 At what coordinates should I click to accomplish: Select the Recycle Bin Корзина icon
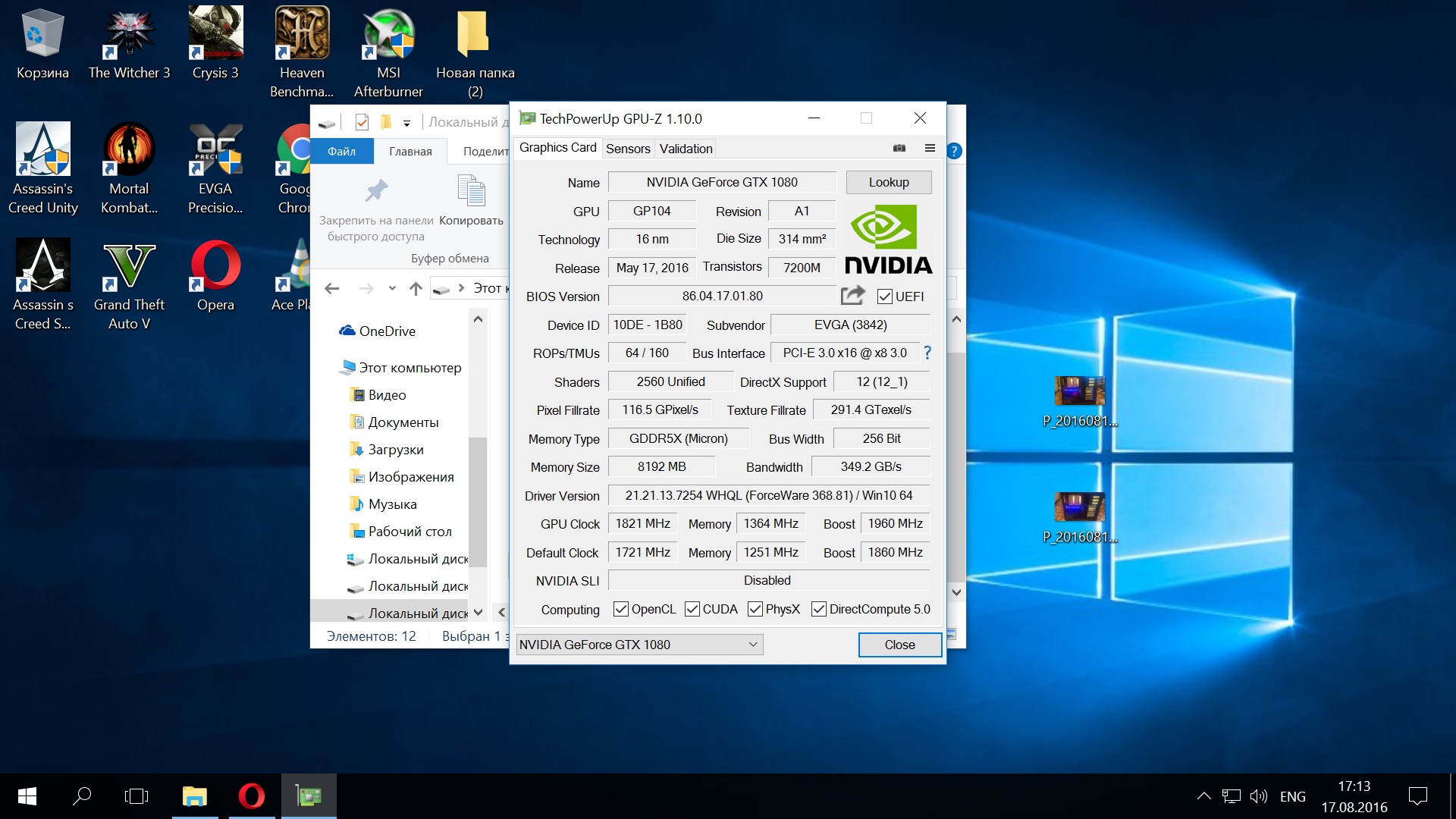click(x=42, y=44)
